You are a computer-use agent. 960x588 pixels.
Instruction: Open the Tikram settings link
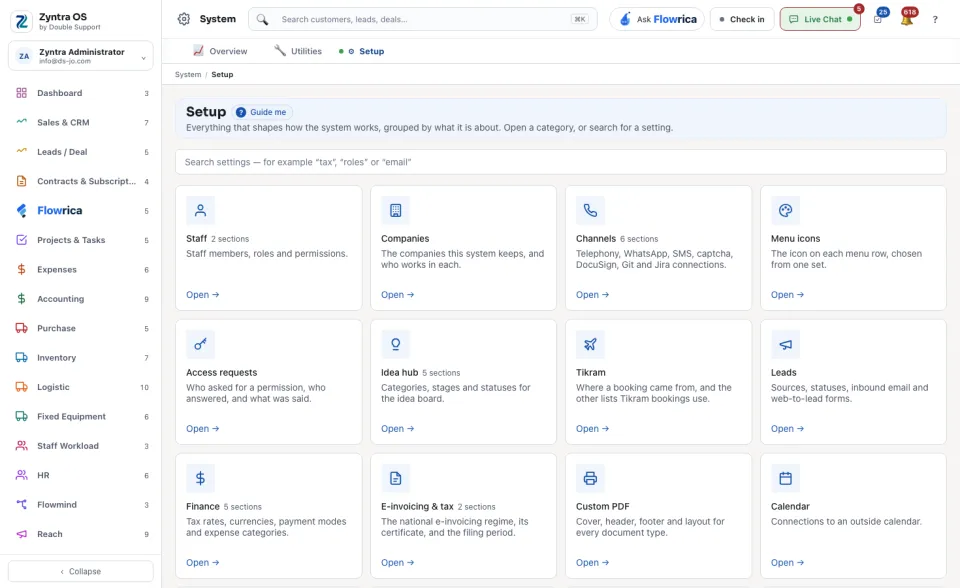coord(592,429)
